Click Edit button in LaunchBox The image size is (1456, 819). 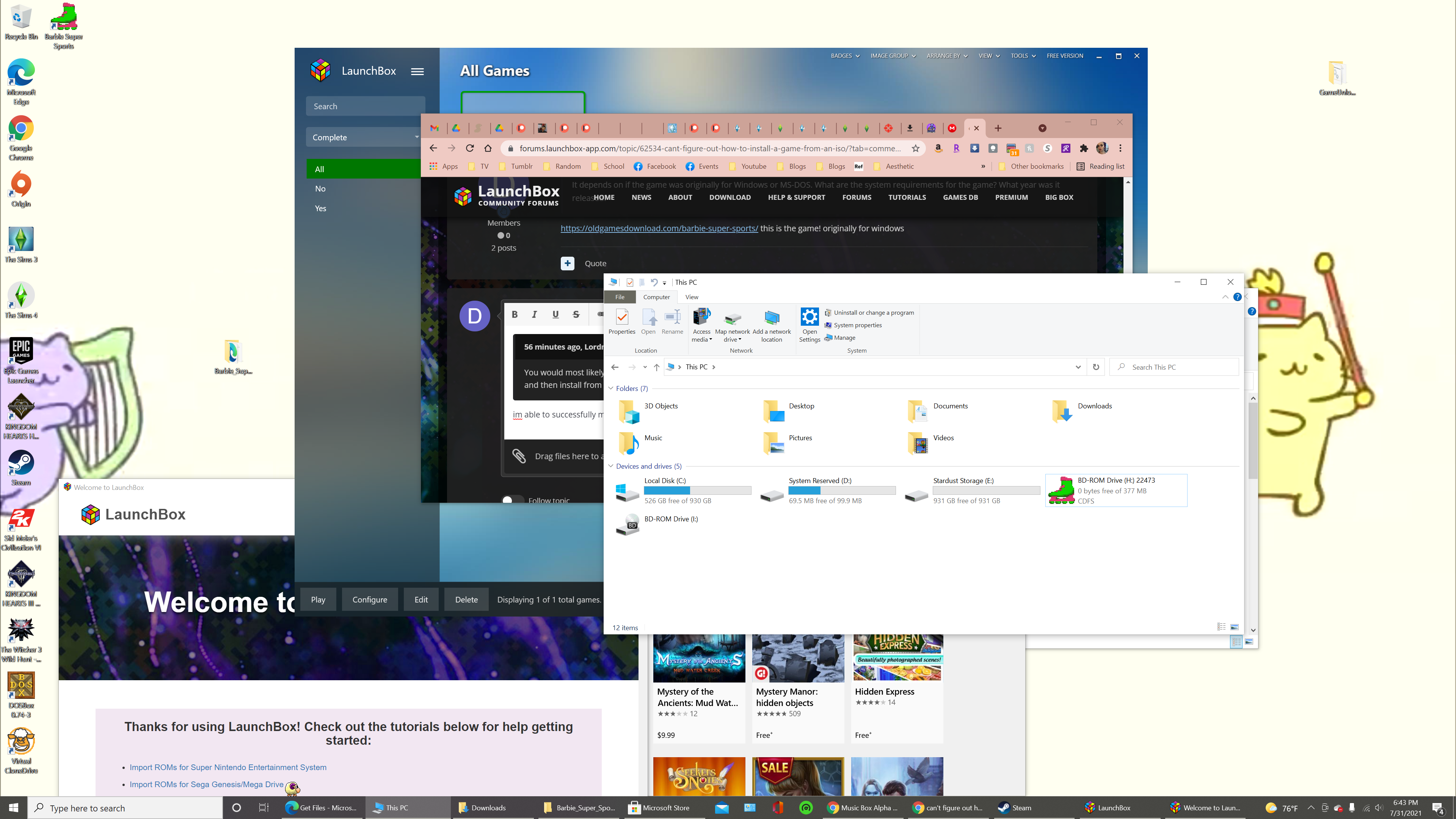tap(421, 599)
